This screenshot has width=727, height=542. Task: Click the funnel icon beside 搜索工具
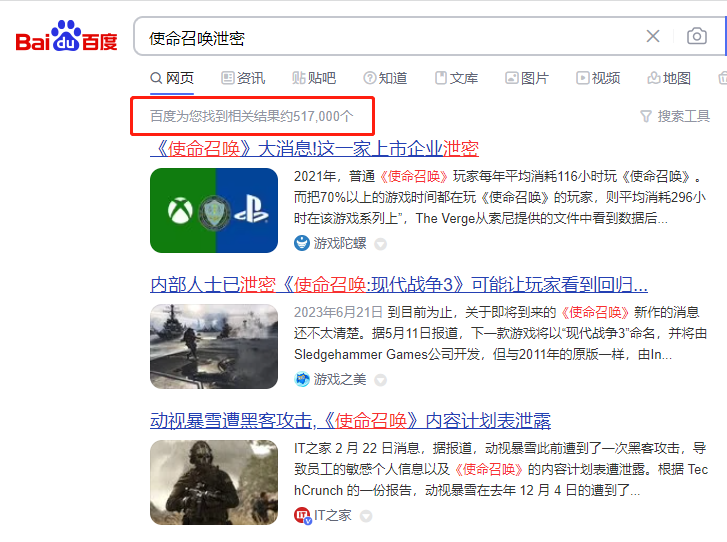coord(646,116)
